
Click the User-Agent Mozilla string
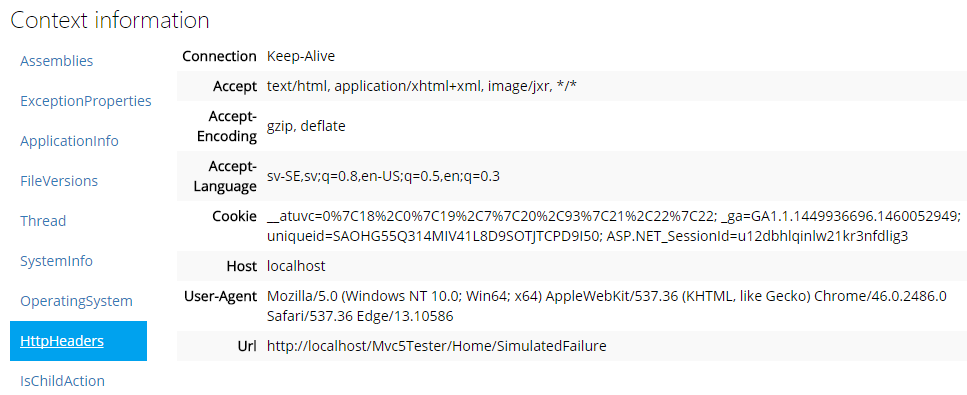[606, 306]
